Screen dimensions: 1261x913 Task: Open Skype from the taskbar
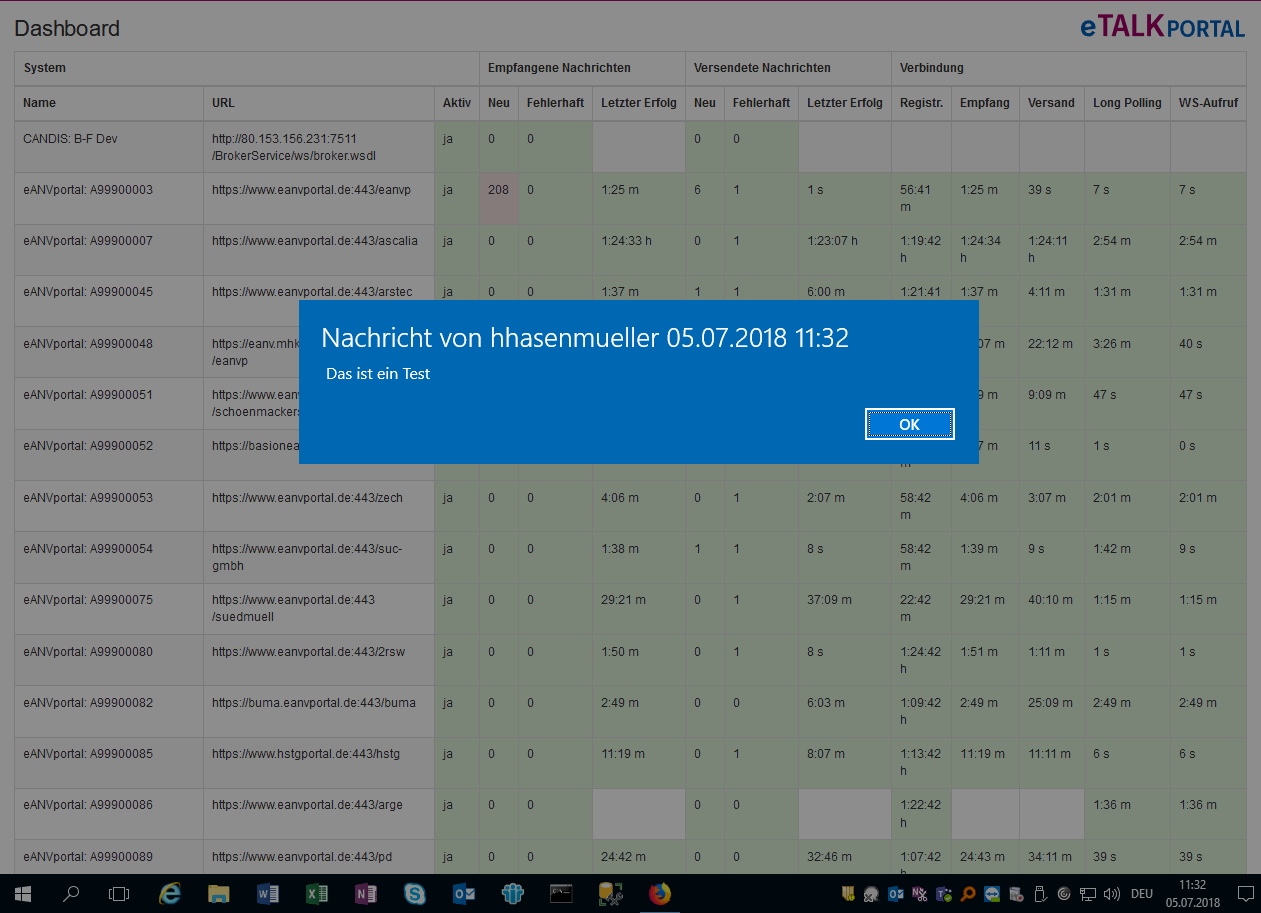pos(415,894)
